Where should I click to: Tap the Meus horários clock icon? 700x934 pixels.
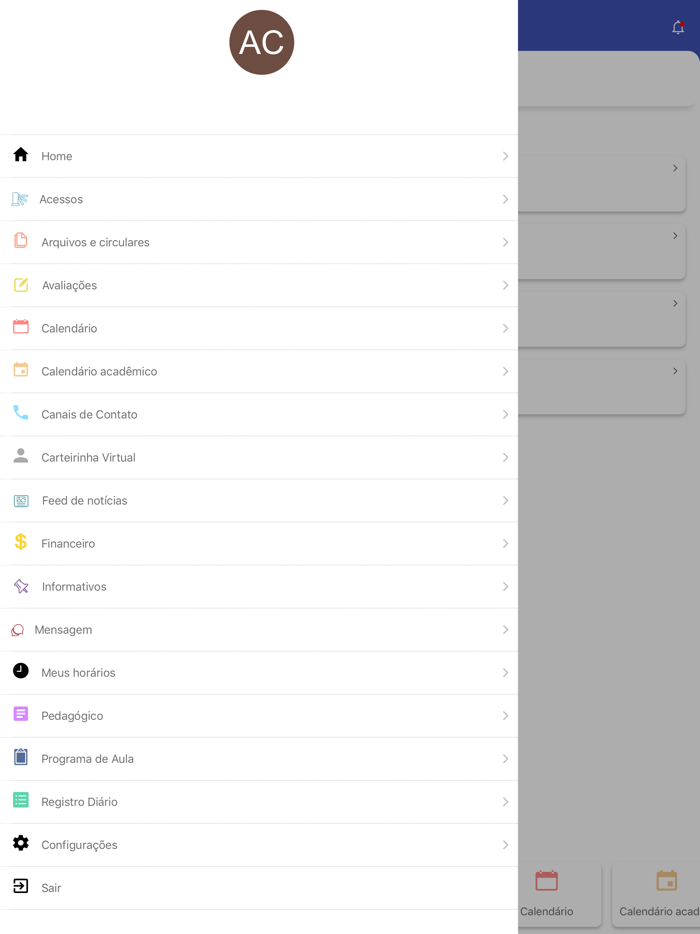(x=21, y=671)
